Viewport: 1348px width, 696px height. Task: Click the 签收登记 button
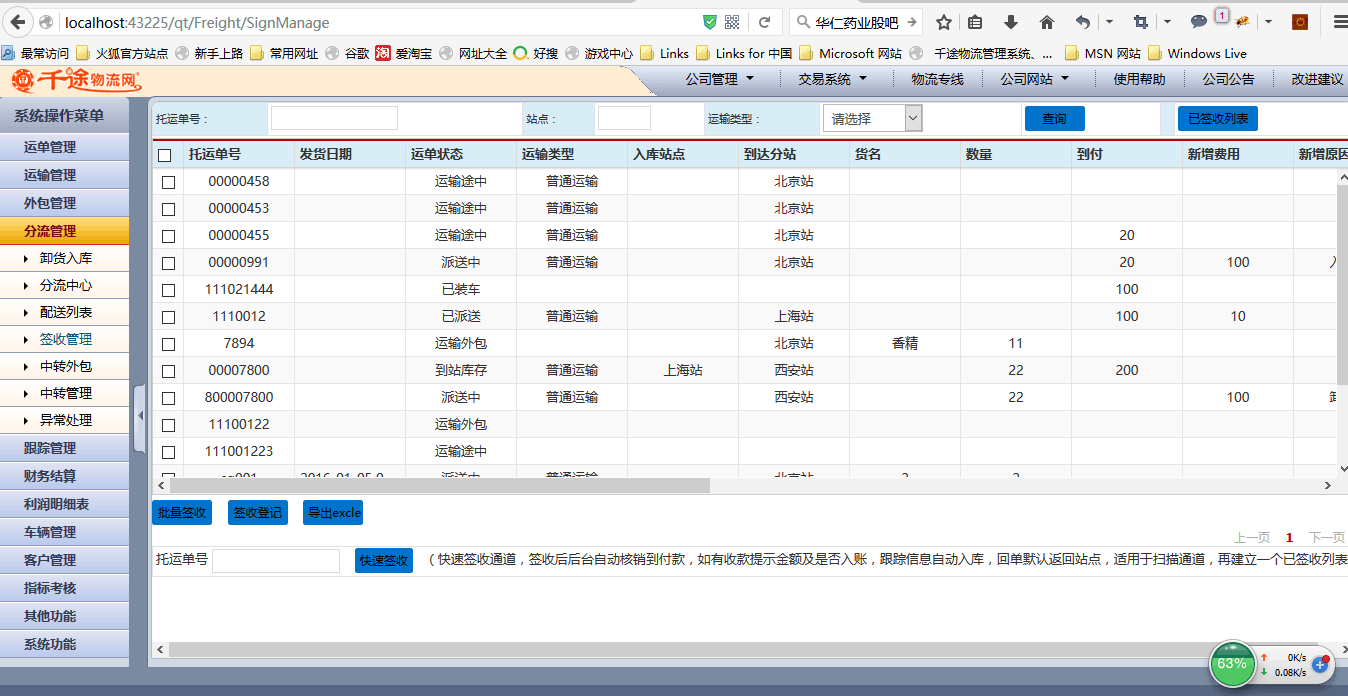pos(257,513)
